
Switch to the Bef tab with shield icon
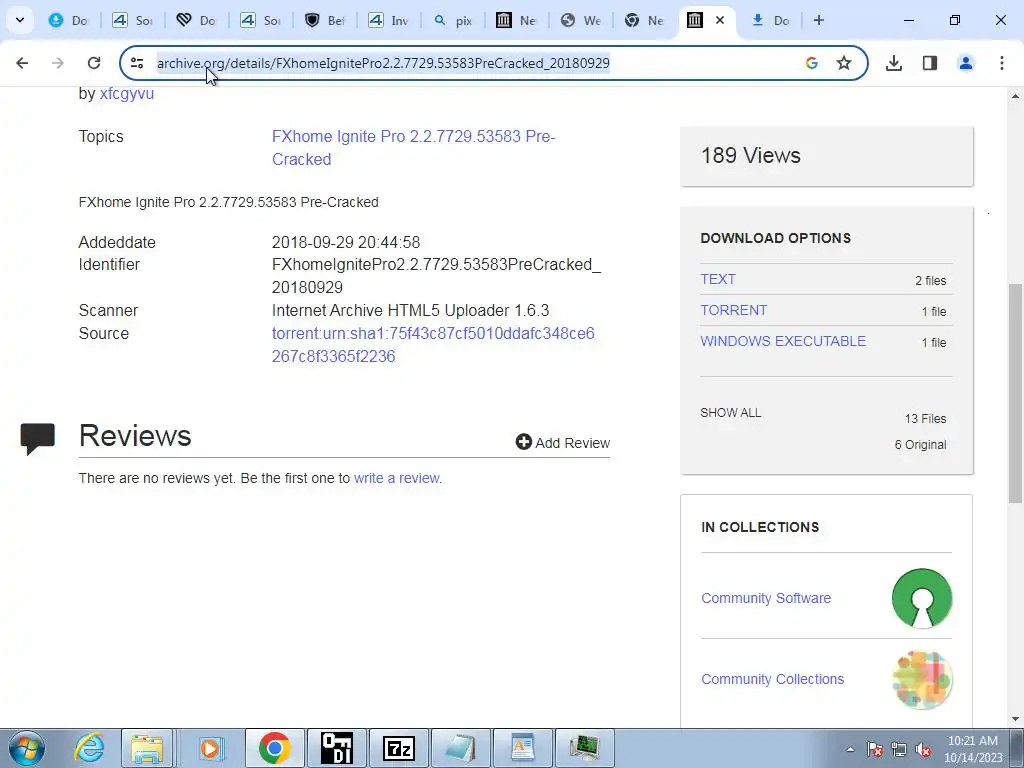tap(325, 20)
